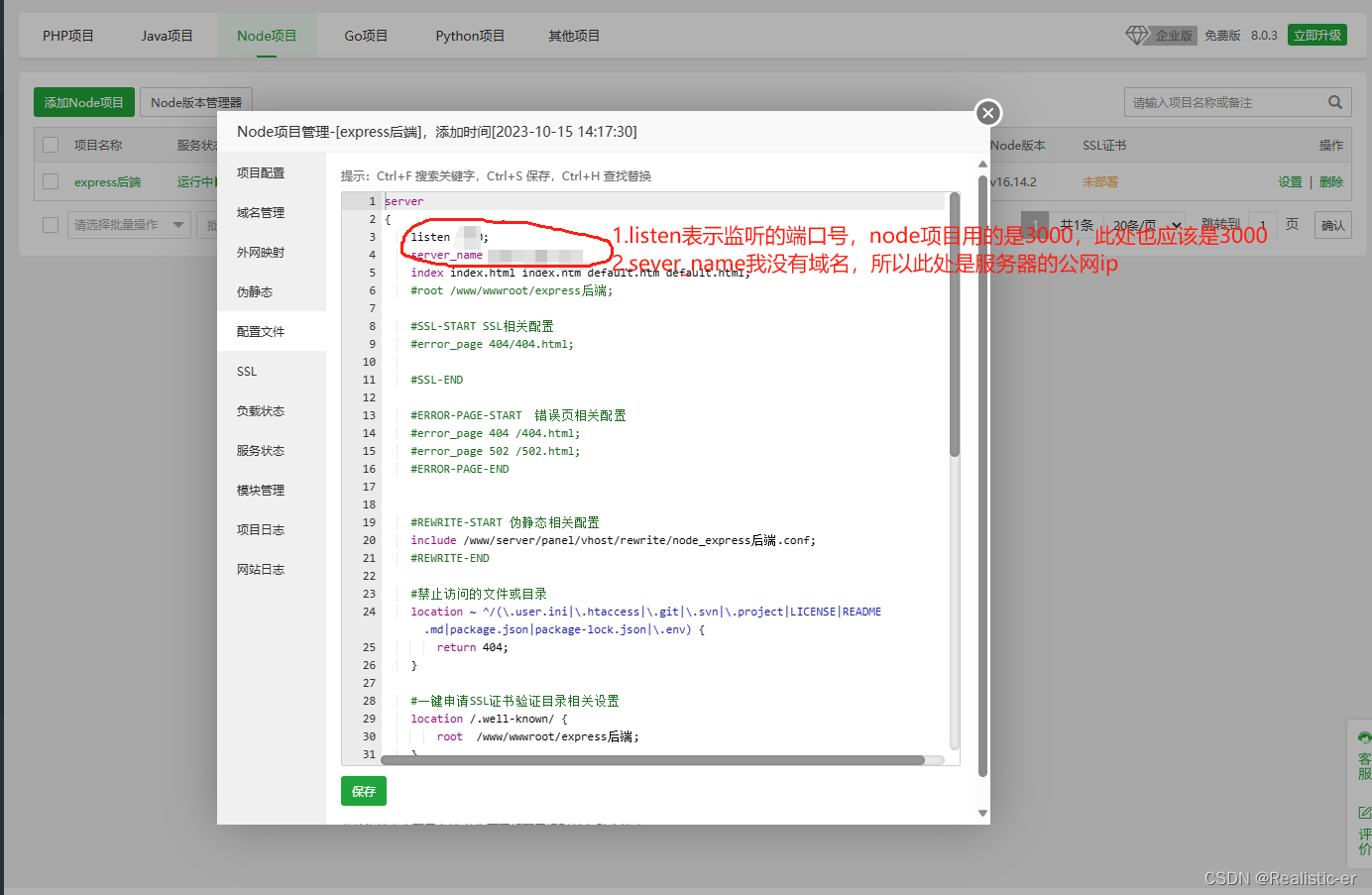Toggle the bottom batch checkbox

(x=51, y=225)
